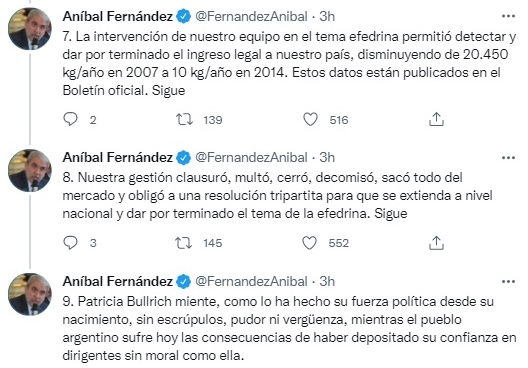The image size is (528, 368).
Task: Click the verified badge on tweet 8
Action: (184, 158)
